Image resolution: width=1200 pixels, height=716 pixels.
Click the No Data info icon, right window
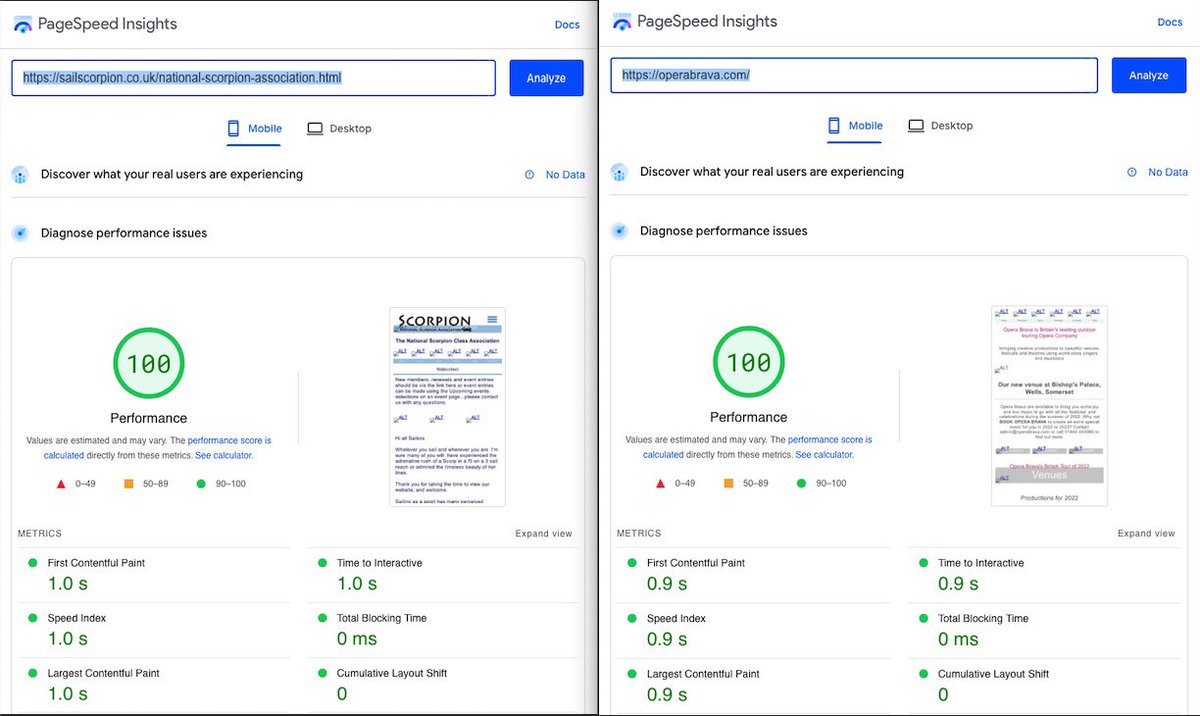[1132, 172]
